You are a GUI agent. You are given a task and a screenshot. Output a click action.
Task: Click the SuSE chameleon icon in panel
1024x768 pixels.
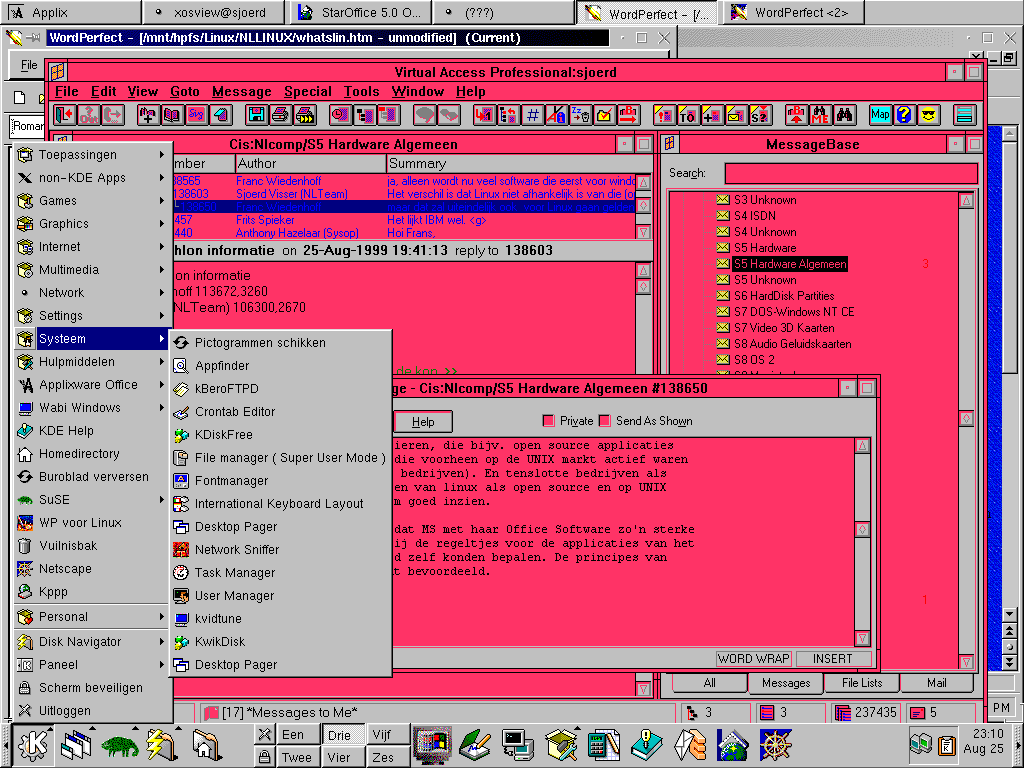[x=120, y=745]
